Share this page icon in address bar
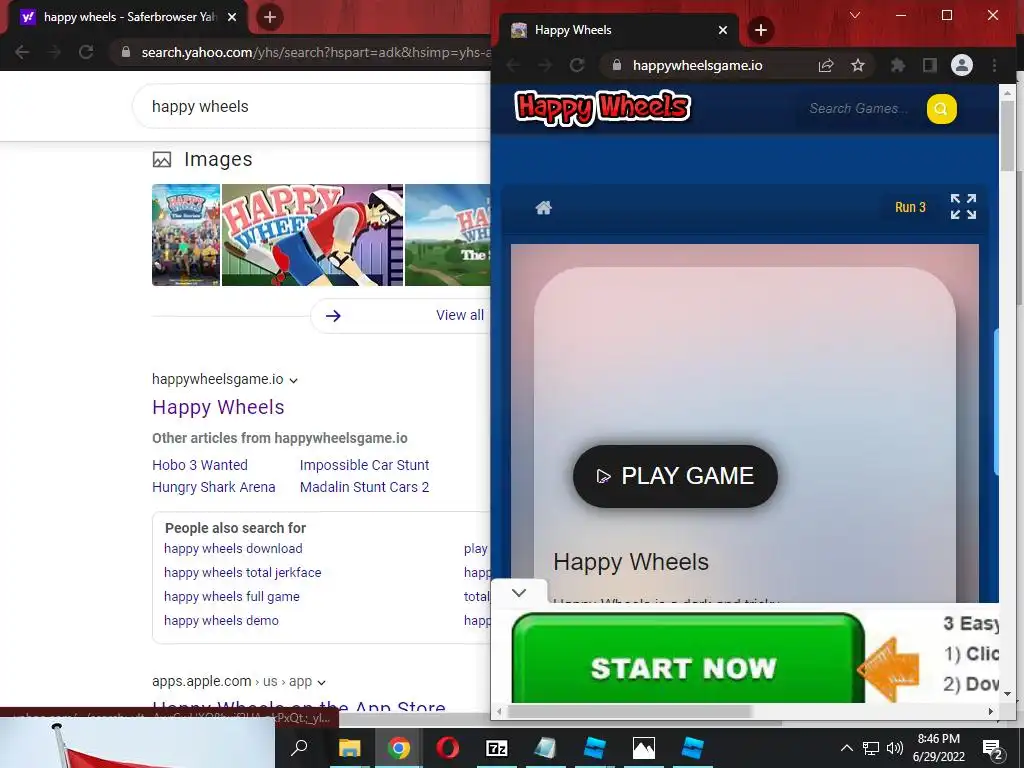Image resolution: width=1024 pixels, height=768 pixels. click(x=825, y=65)
